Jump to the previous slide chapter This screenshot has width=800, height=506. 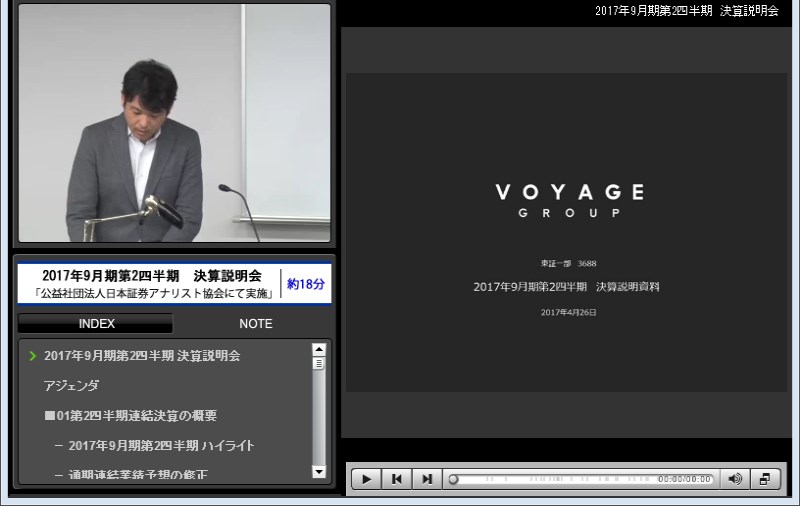coord(396,479)
